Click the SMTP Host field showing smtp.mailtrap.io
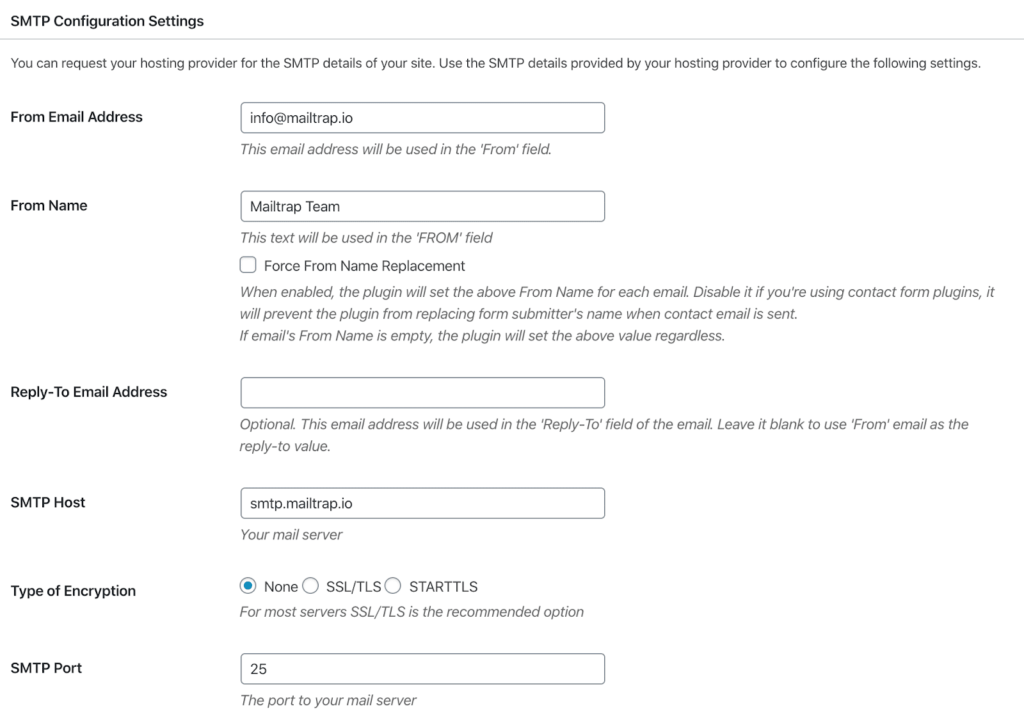The width and height of the screenshot is (1024, 723). [x=422, y=503]
